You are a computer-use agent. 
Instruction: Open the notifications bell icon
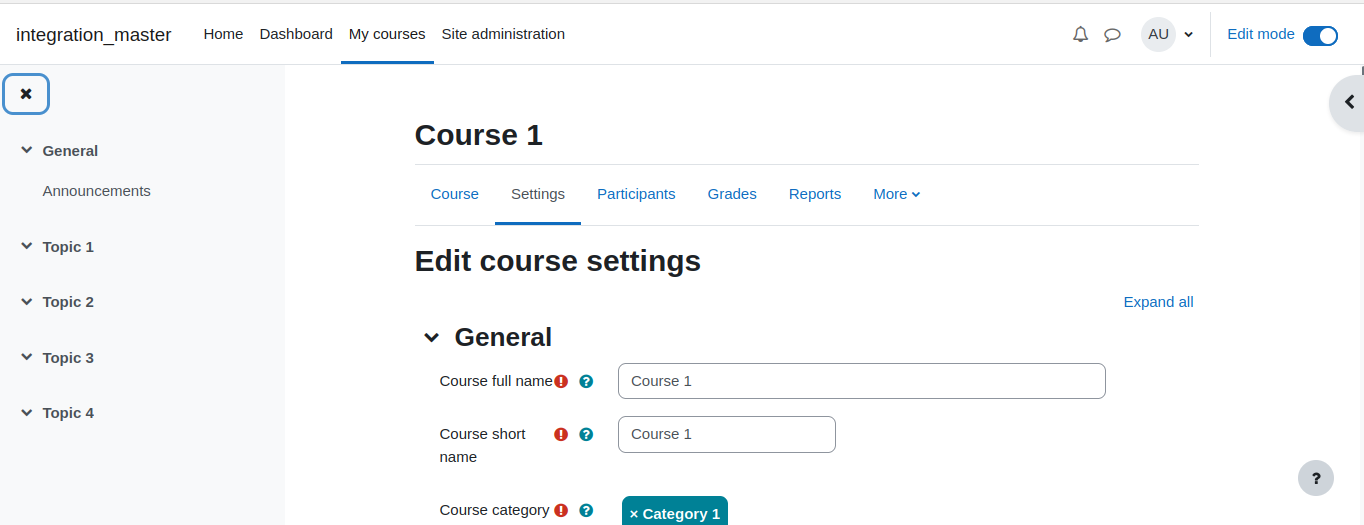(1080, 34)
